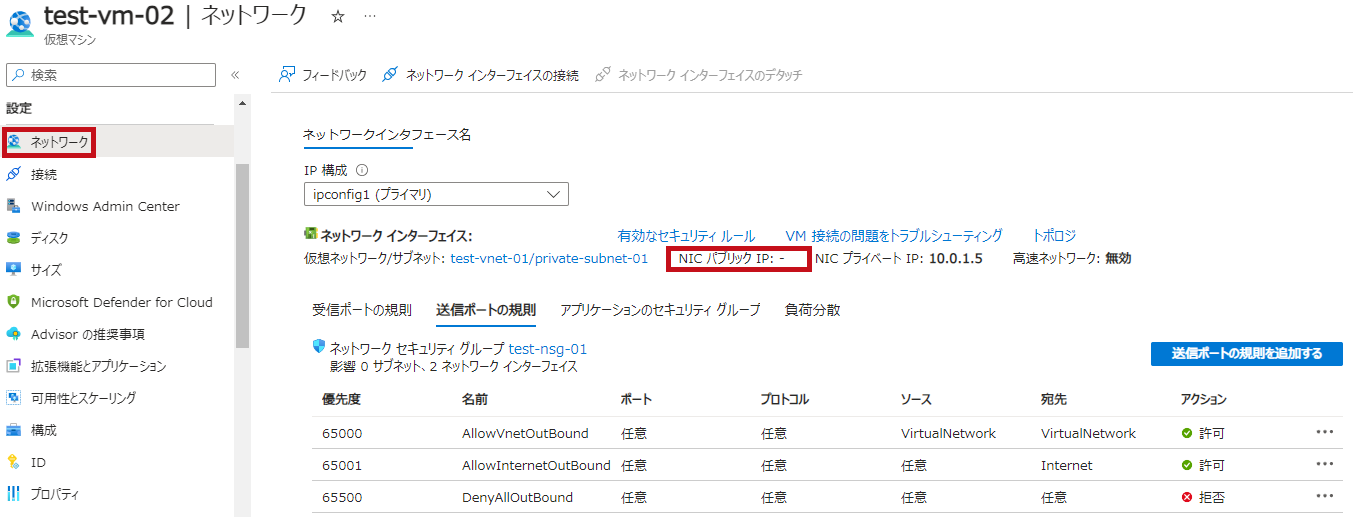Click the 宛先 column header
Viewport: 1353px width, 517px height.
pyautogui.click(x=1054, y=399)
